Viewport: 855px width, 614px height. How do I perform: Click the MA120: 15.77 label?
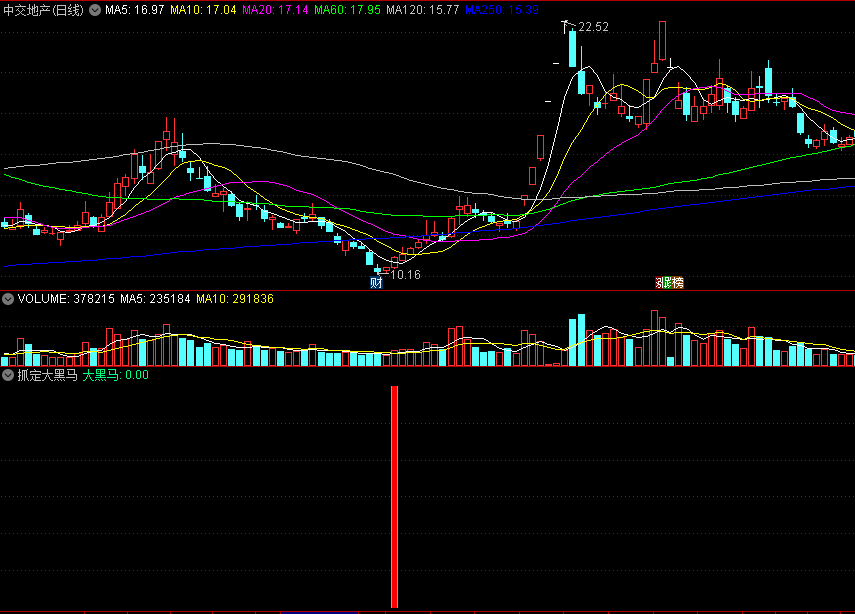click(x=423, y=10)
